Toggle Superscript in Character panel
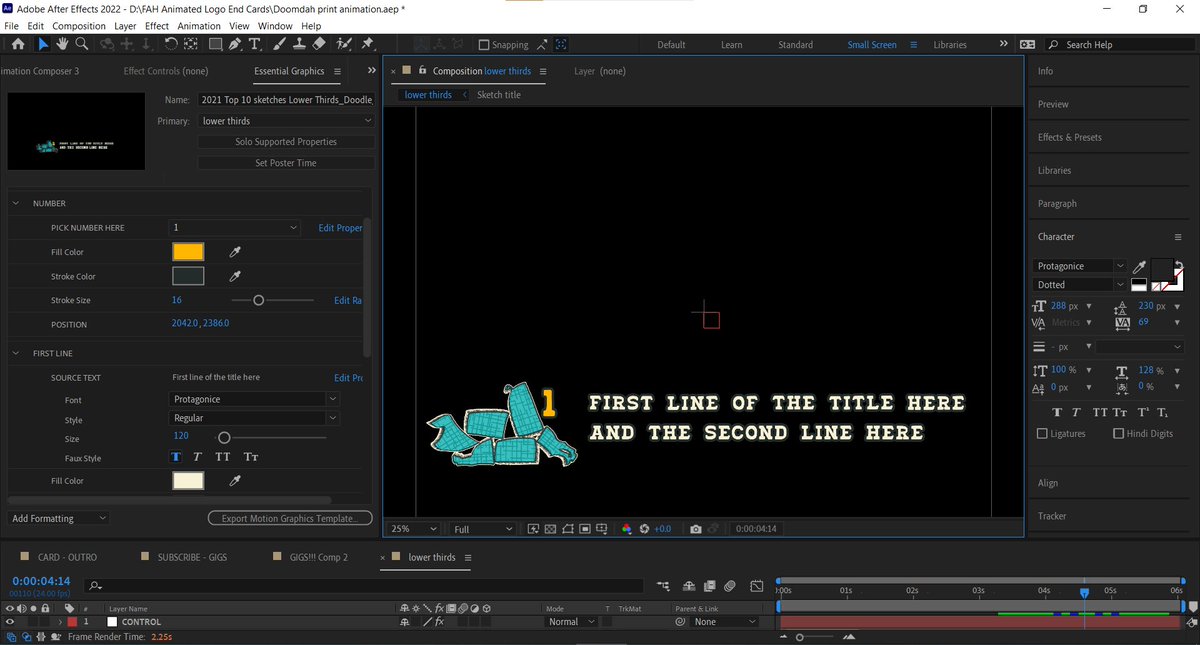This screenshot has width=1200, height=645. 1143,412
